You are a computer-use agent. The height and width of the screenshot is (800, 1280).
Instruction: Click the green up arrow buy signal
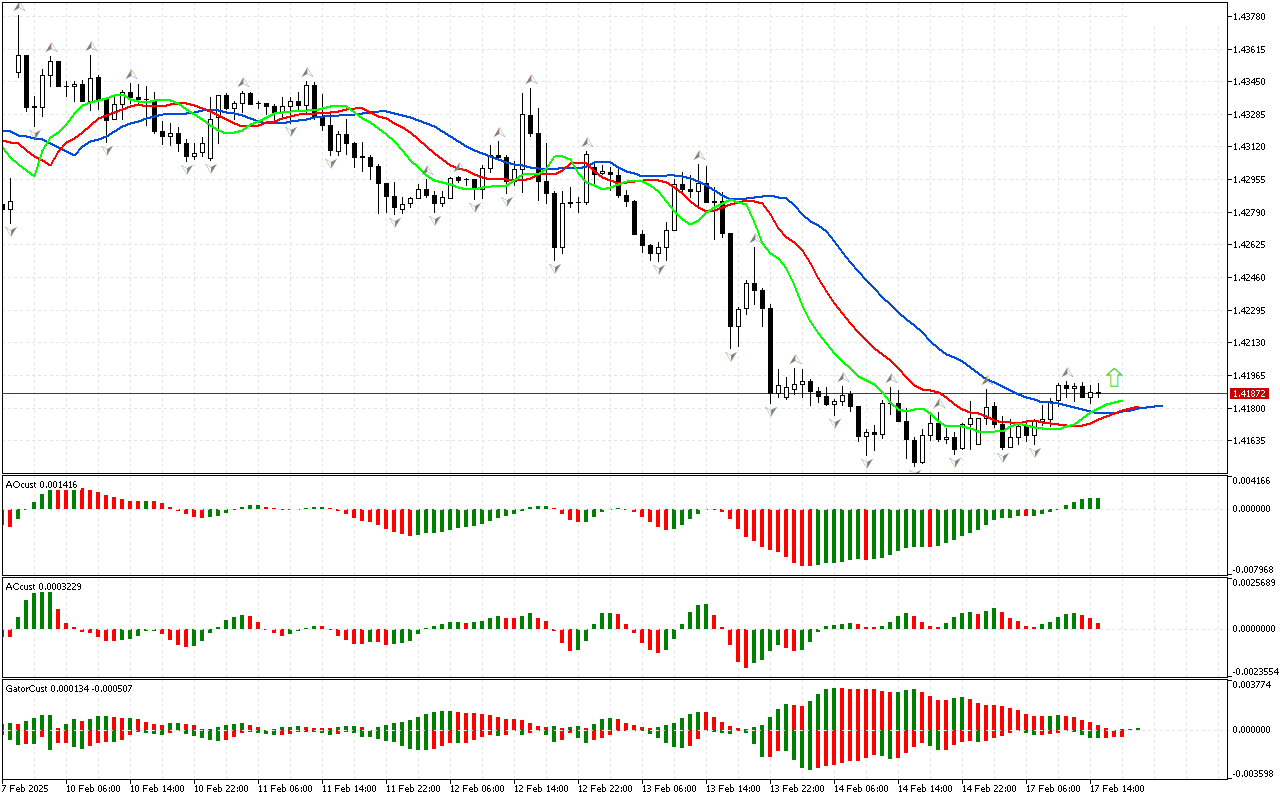(x=1114, y=378)
